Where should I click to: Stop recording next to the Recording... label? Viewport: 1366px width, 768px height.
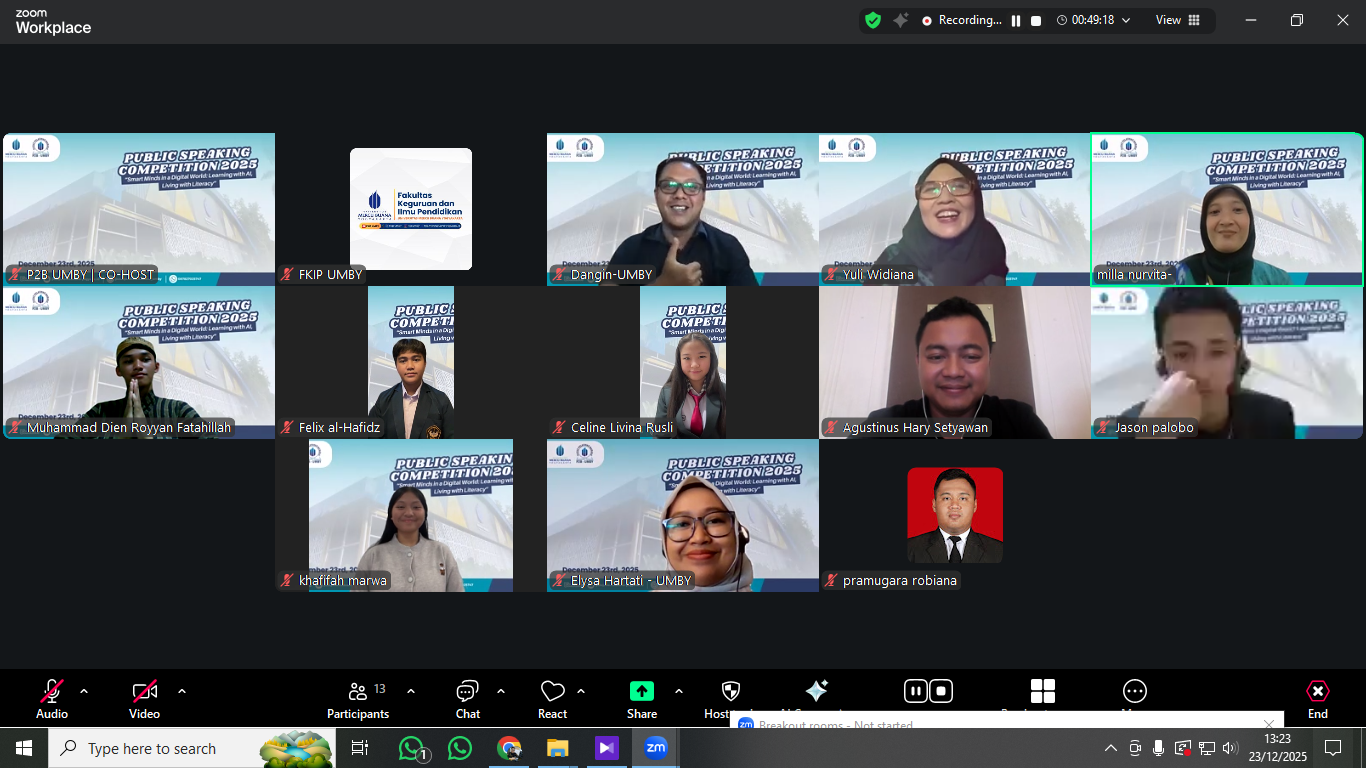pyautogui.click(x=1036, y=21)
